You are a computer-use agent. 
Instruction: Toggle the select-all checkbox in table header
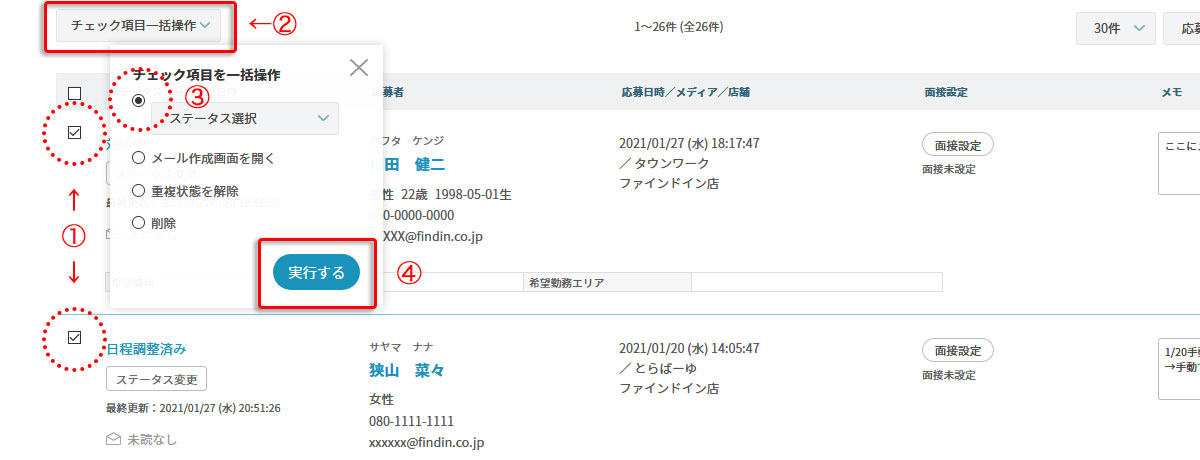[74, 94]
